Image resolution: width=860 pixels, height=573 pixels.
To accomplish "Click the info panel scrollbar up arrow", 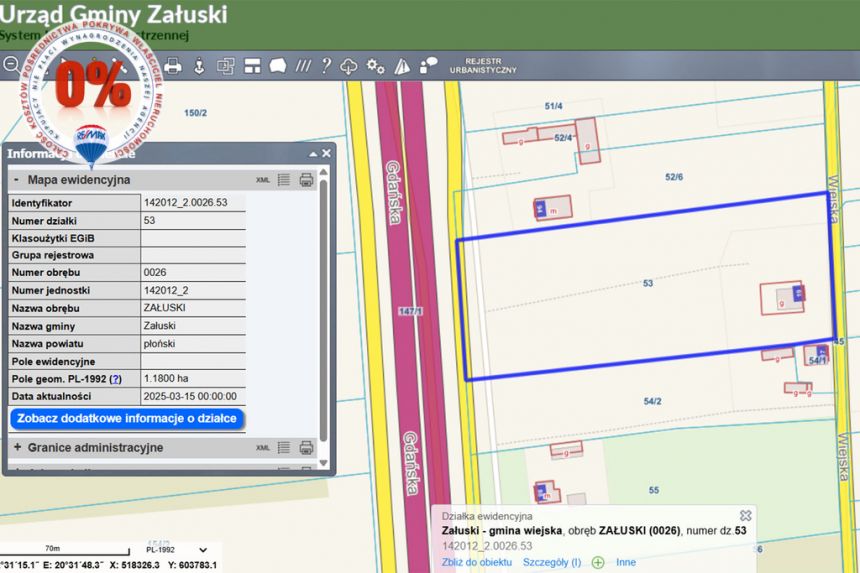I will click(x=324, y=173).
